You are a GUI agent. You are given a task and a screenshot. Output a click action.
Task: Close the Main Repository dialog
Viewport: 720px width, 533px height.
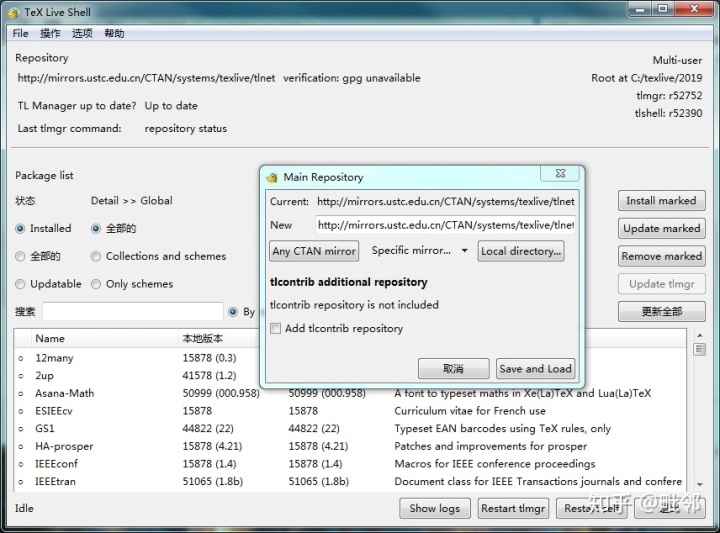[x=560, y=174]
